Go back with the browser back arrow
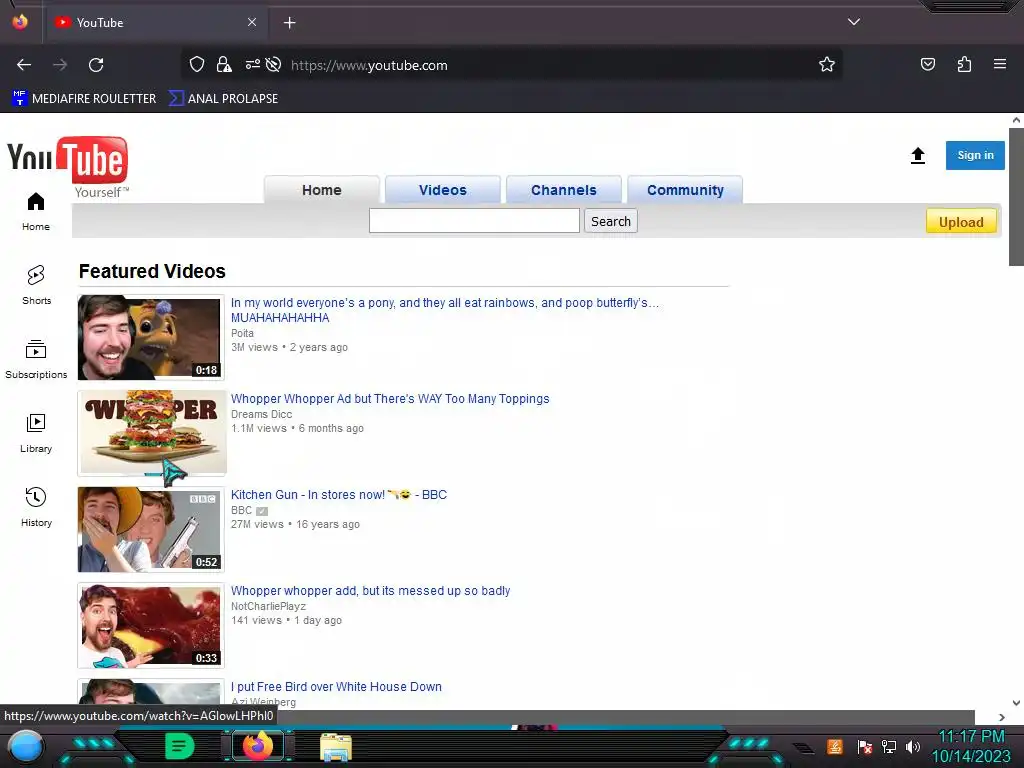 click(x=24, y=65)
